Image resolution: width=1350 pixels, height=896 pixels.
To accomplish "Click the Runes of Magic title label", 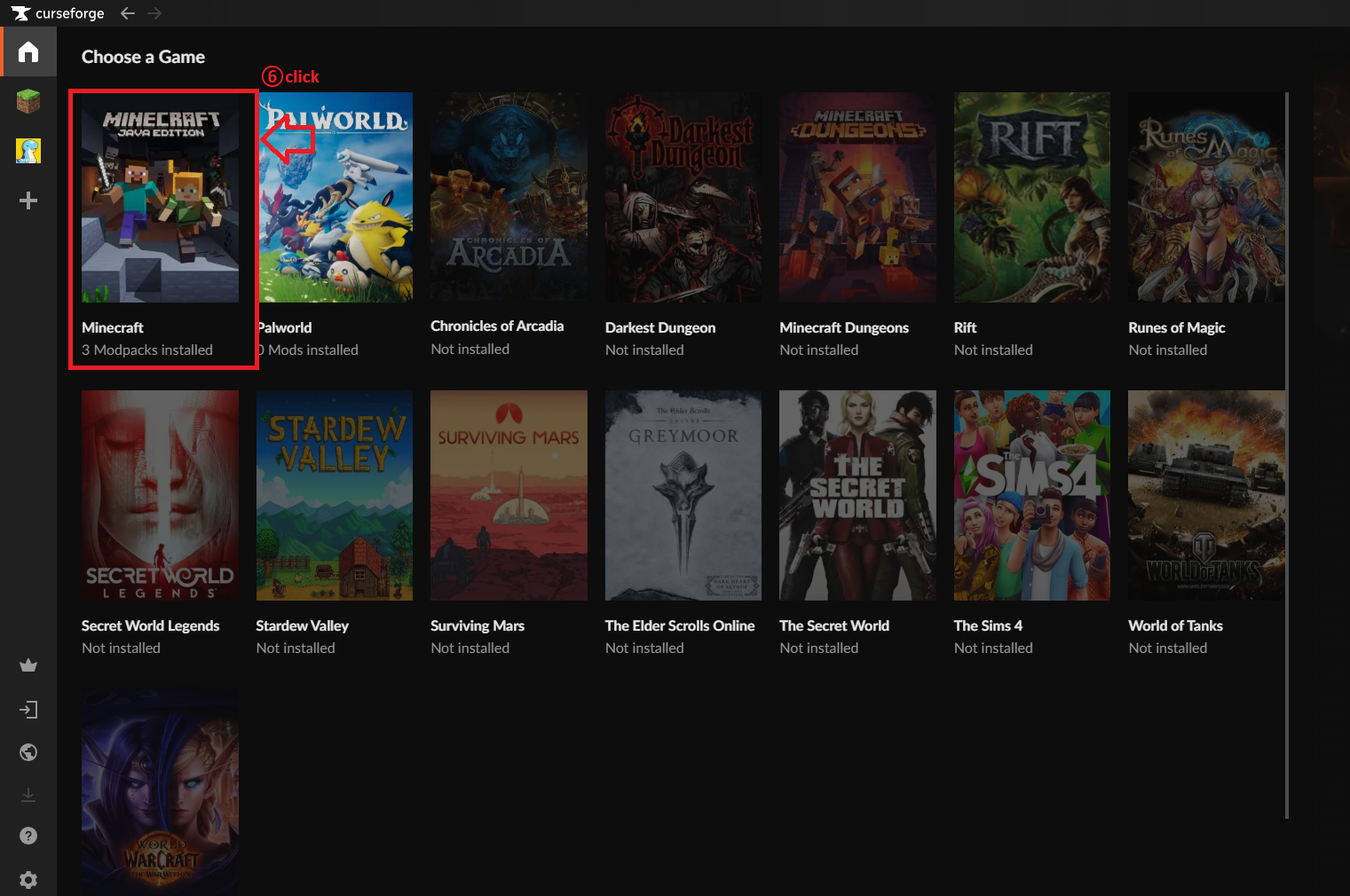I will click(x=1176, y=327).
